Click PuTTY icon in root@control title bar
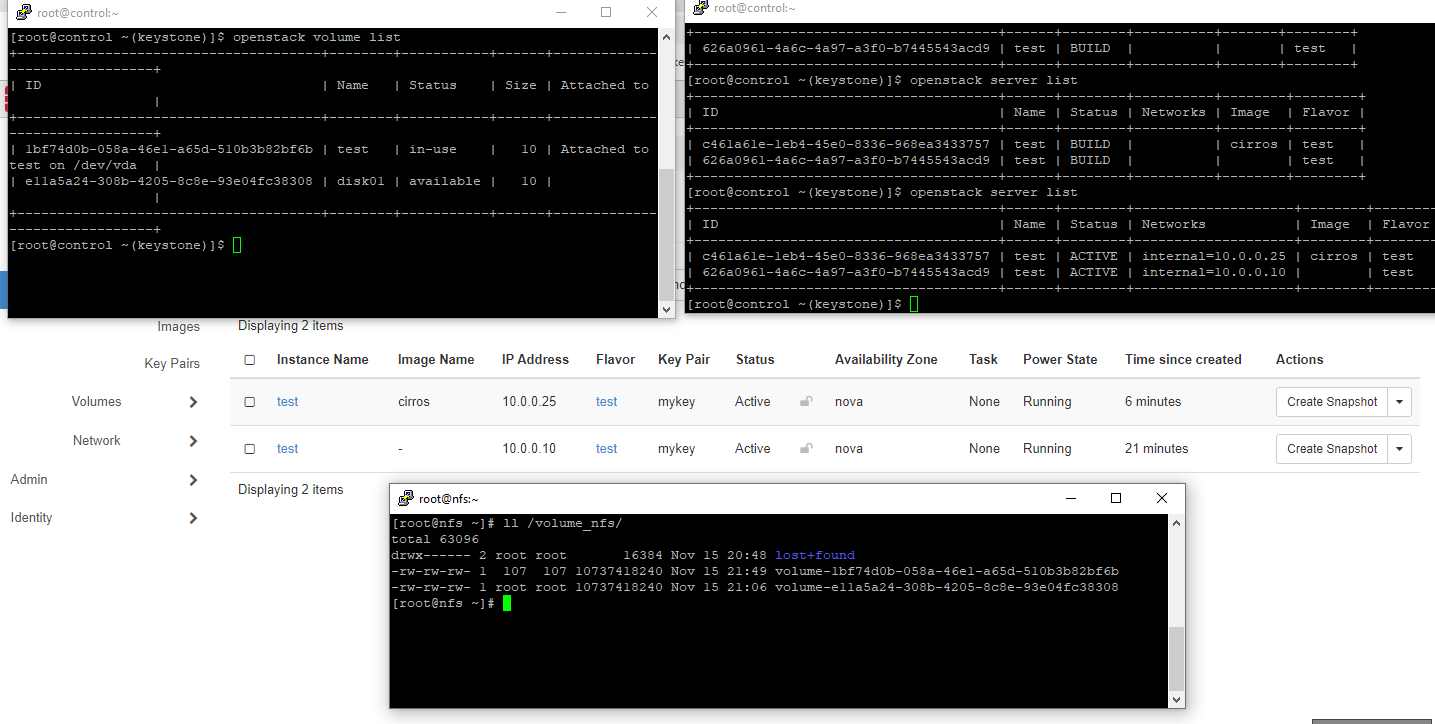 point(23,12)
